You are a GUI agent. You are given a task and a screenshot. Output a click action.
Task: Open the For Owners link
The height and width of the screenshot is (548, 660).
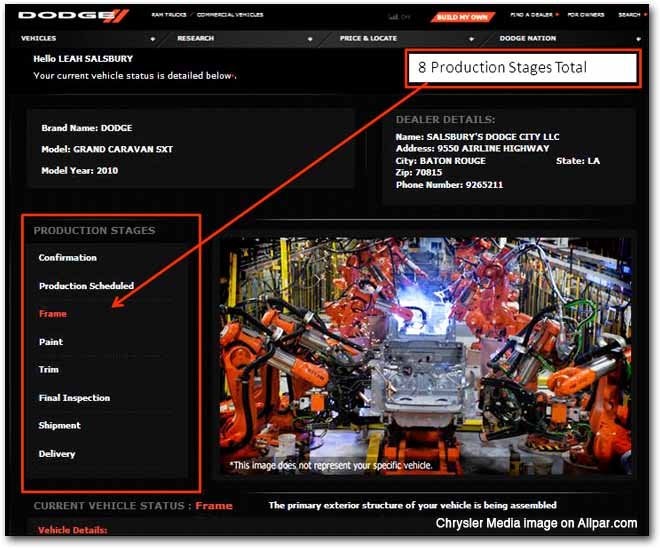(x=585, y=15)
